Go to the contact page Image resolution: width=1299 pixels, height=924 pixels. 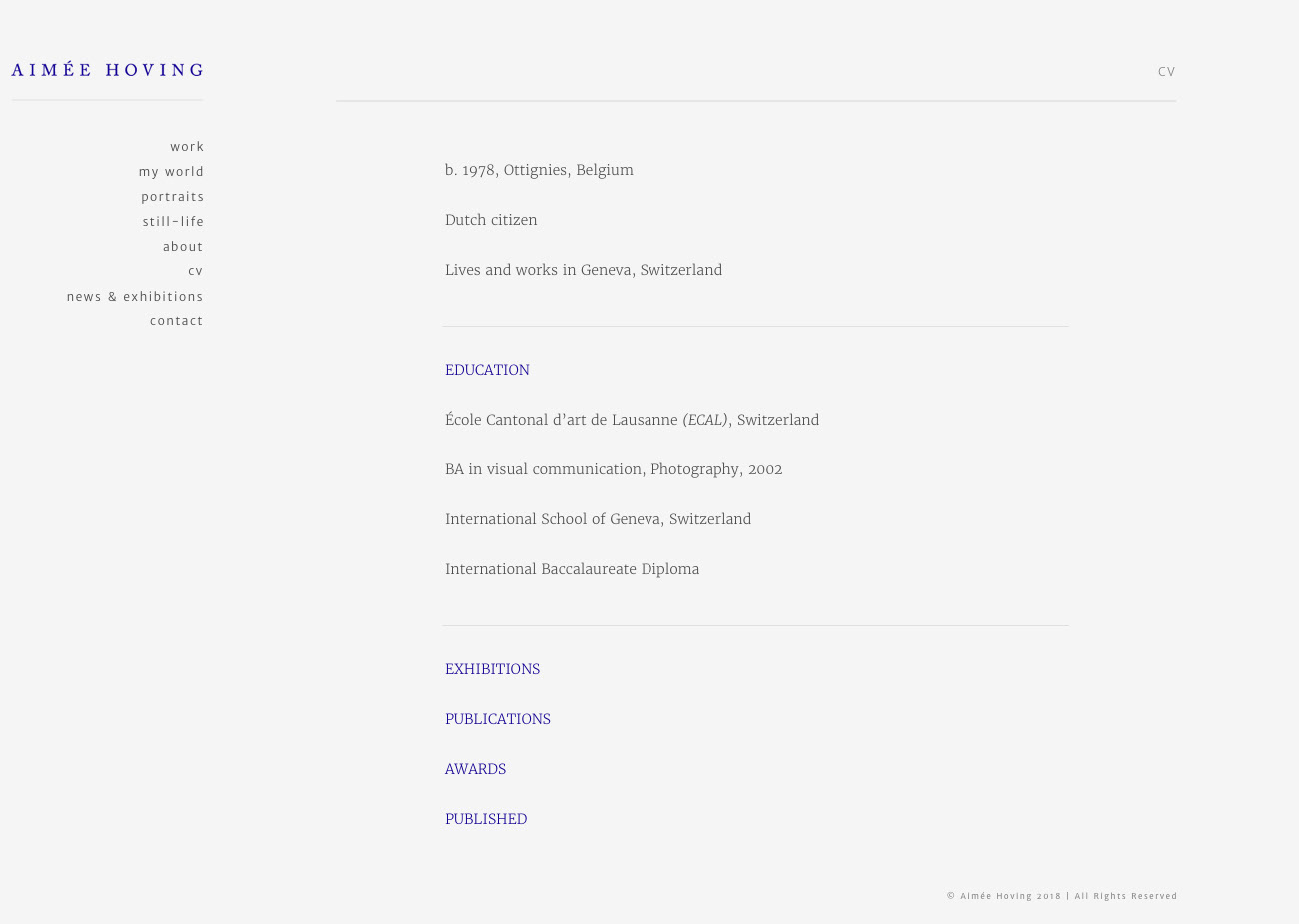[x=176, y=321]
